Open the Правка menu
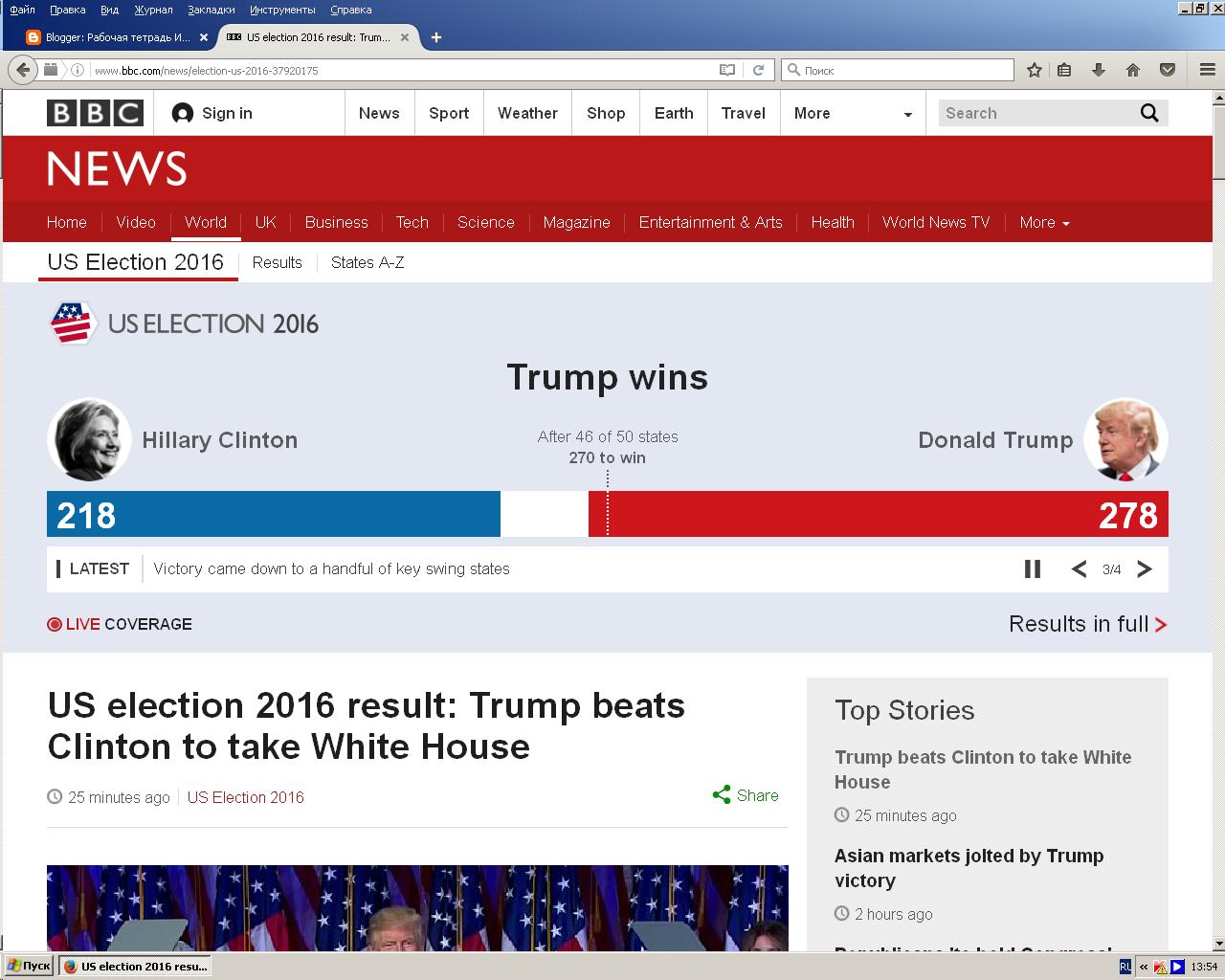The height and width of the screenshot is (980, 1225). pyautogui.click(x=67, y=10)
